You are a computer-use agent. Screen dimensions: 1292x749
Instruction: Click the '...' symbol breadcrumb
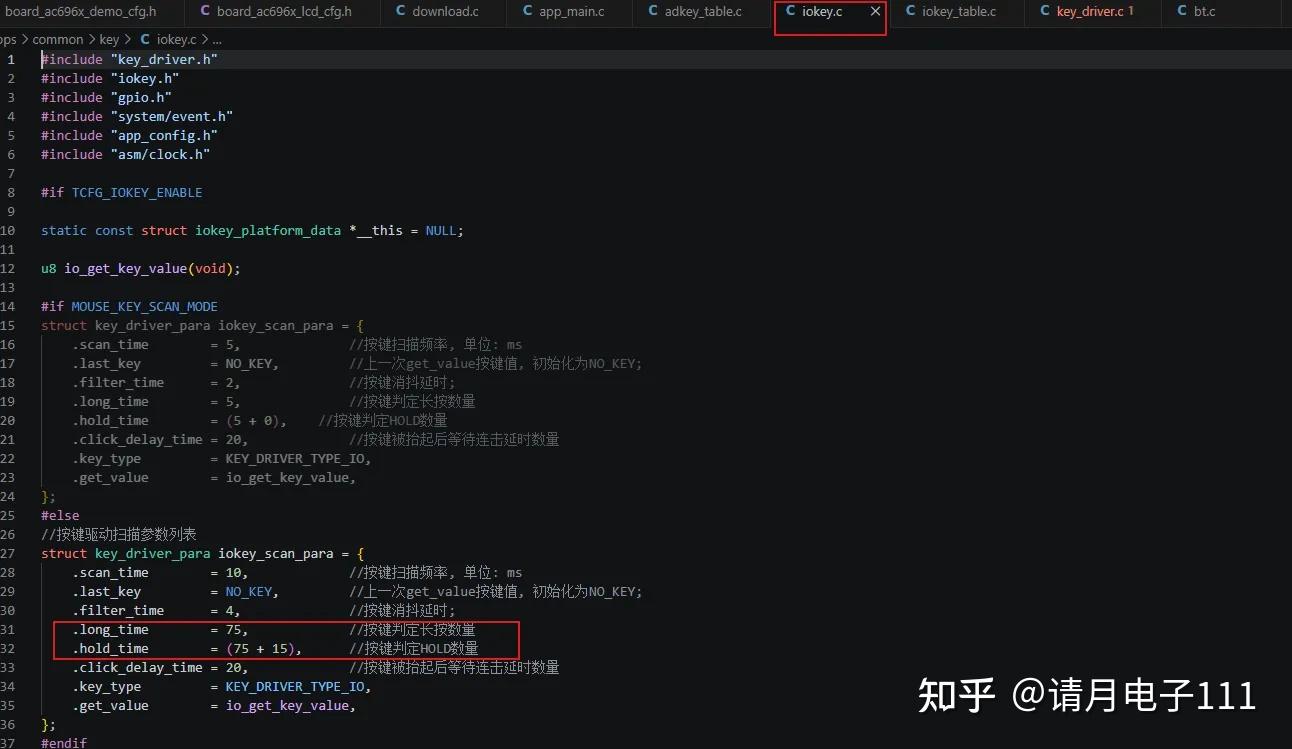[x=216, y=39]
